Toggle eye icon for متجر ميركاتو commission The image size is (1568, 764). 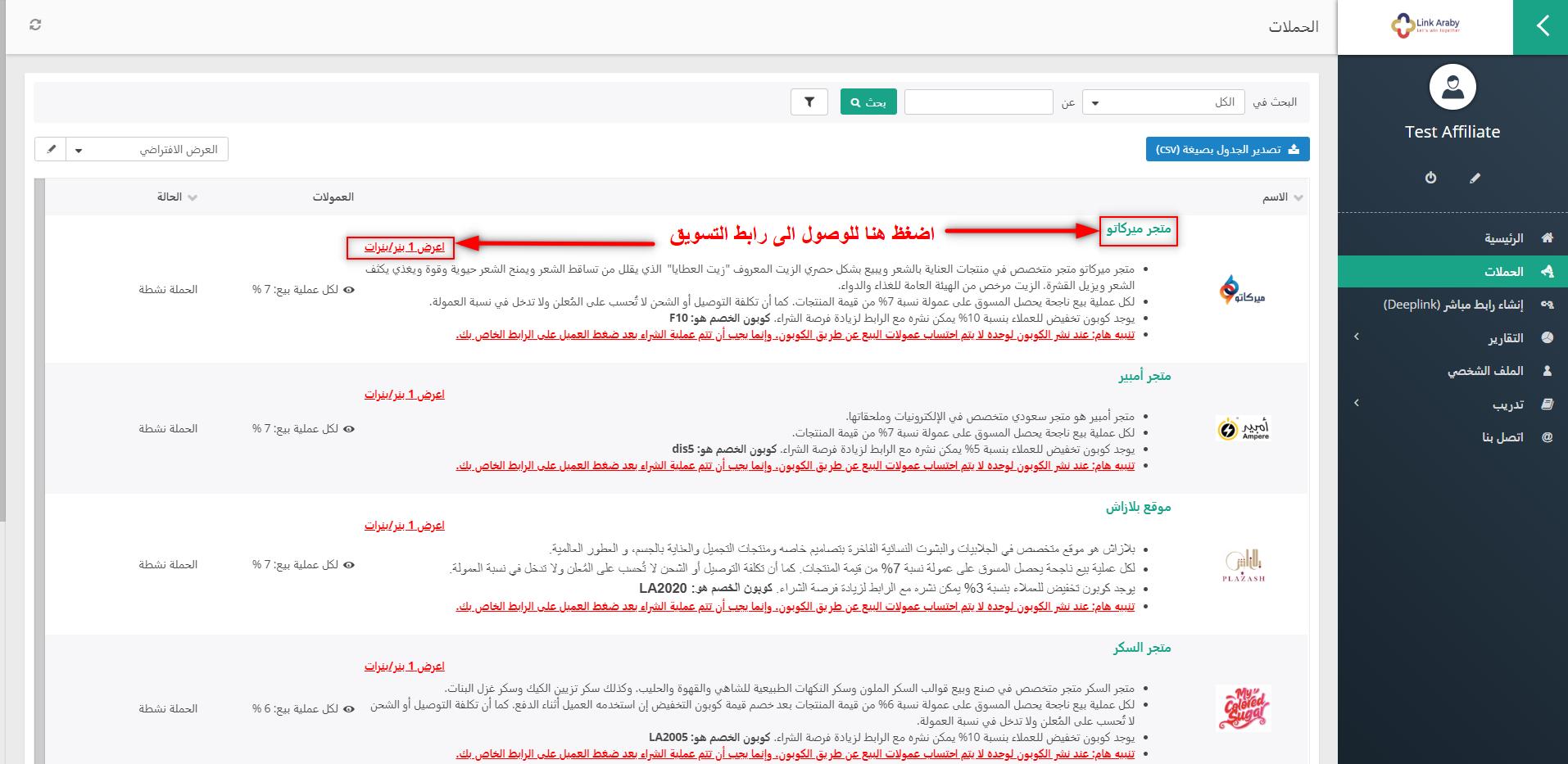tap(349, 290)
